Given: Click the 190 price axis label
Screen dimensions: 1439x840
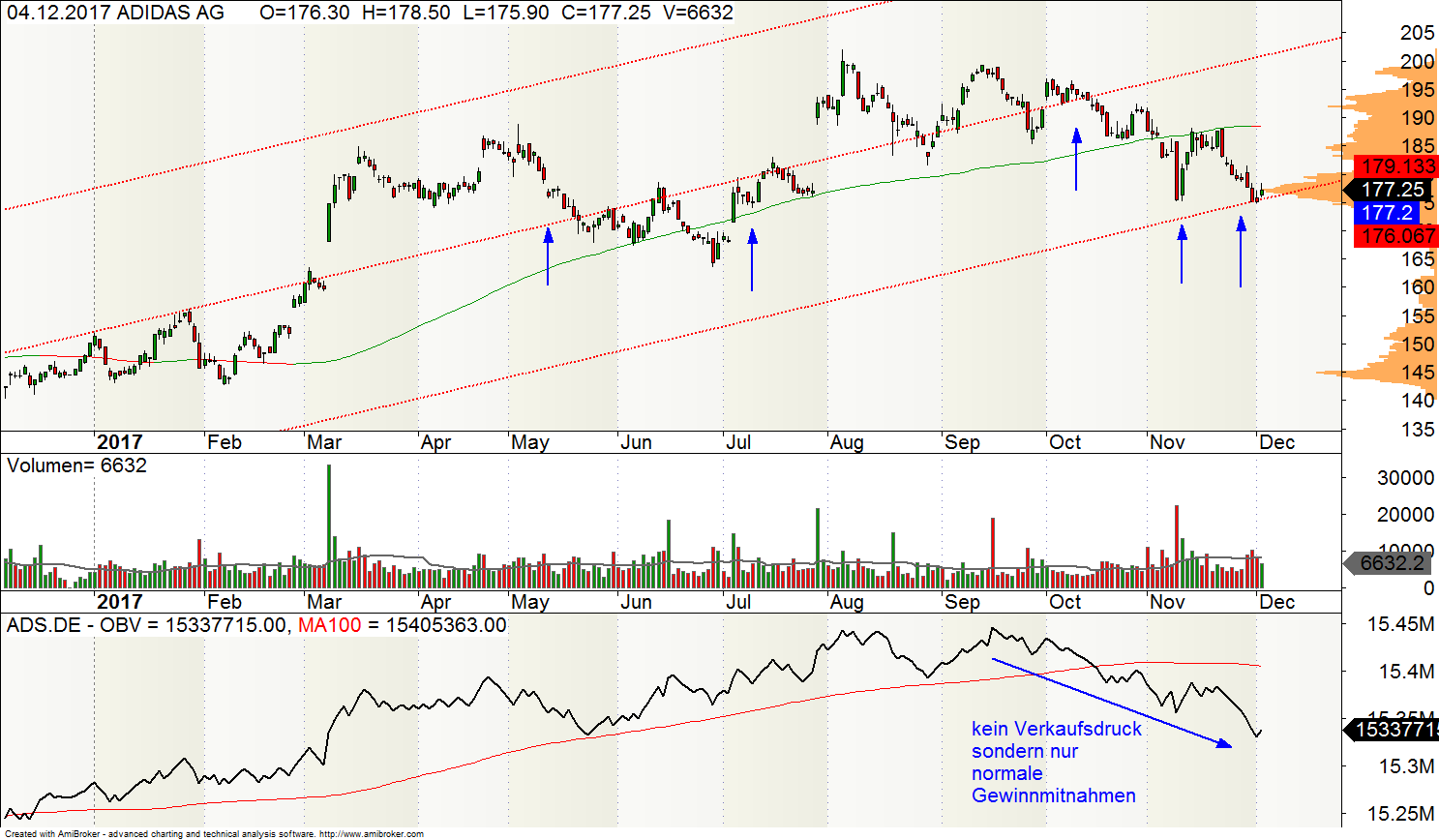Looking at the screenshot, I should 1418,118.
